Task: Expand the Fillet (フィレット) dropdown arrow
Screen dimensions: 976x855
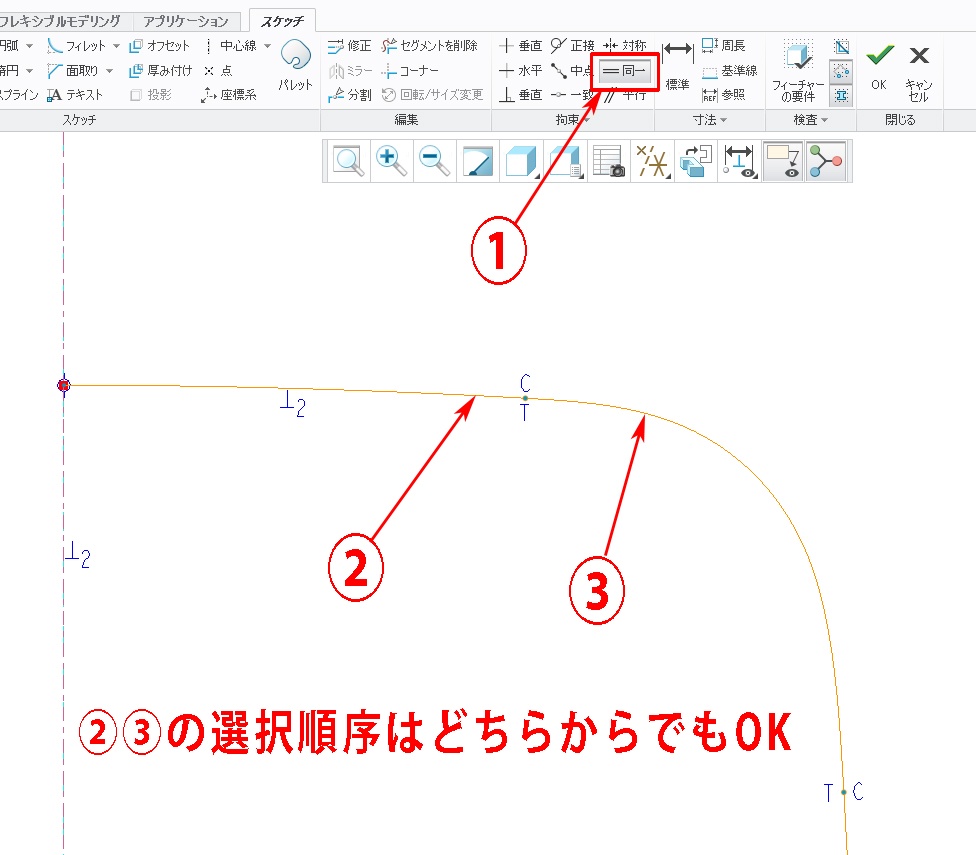Action: [x=116, y=46]
